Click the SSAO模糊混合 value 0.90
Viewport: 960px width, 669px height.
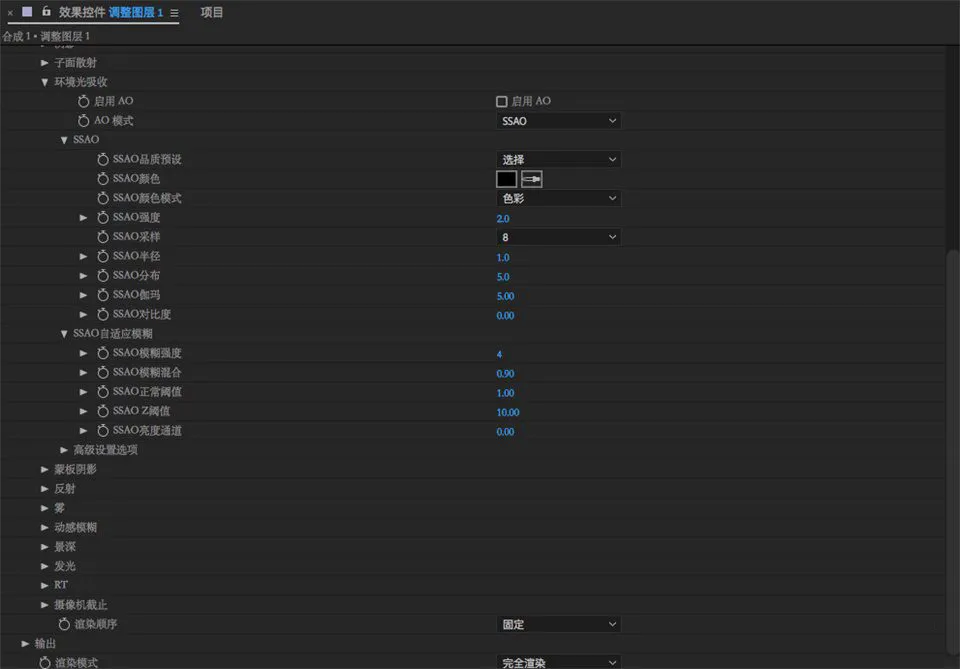pos(505,373)
